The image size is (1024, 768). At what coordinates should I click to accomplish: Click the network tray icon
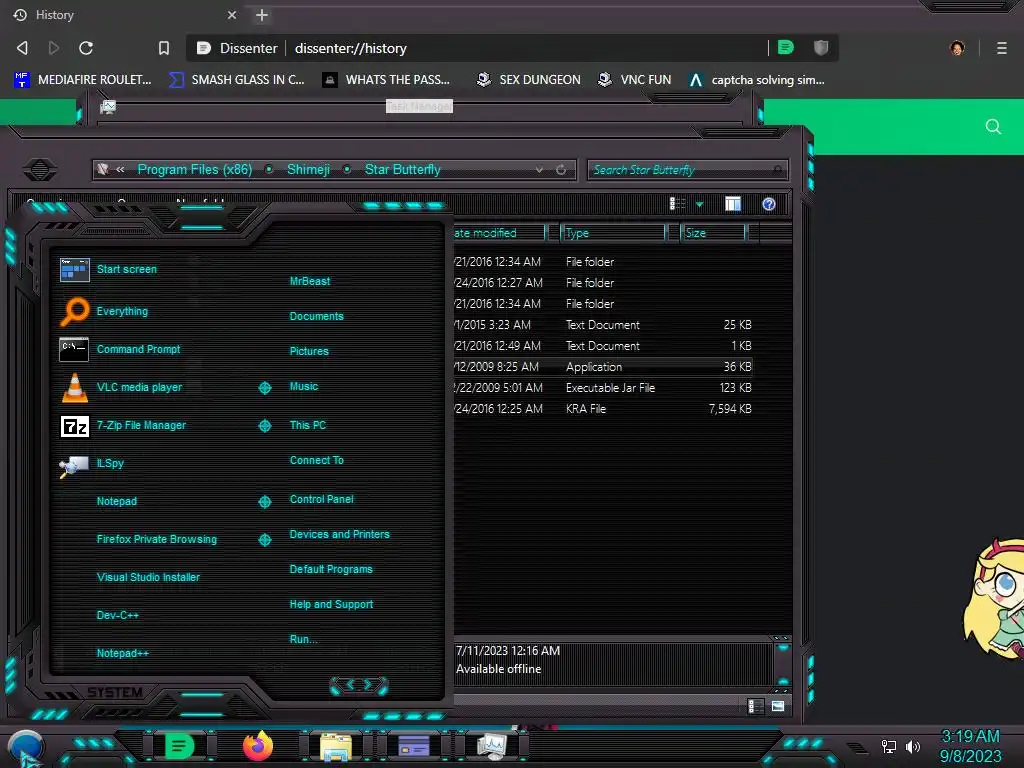[889, 746]
